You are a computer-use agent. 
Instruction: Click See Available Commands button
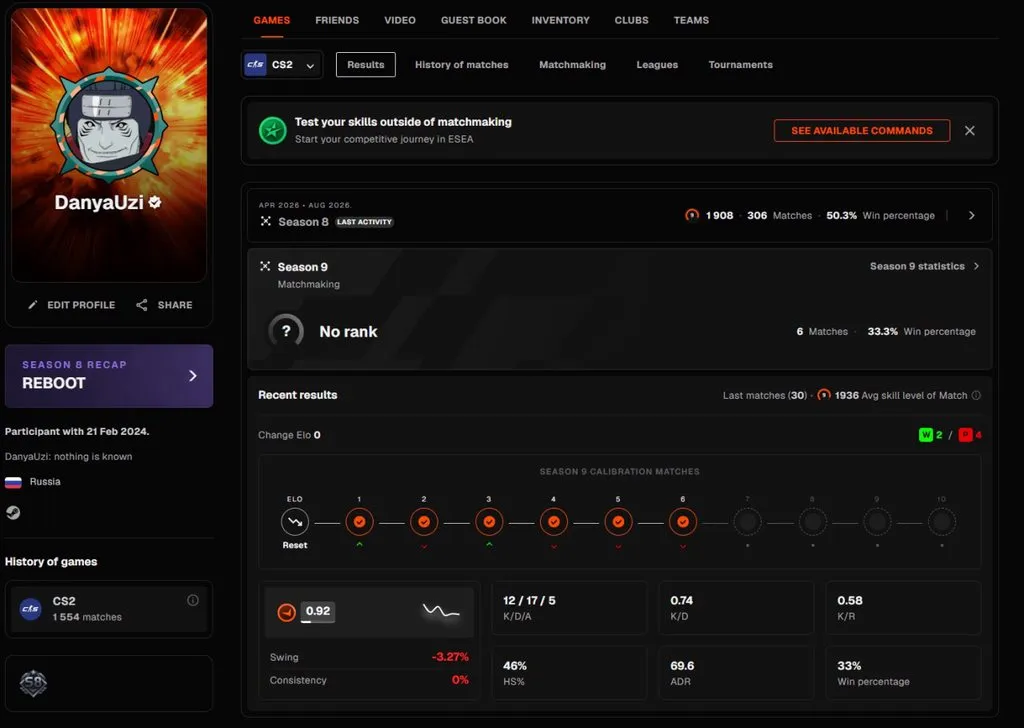[x=862, y=131]
